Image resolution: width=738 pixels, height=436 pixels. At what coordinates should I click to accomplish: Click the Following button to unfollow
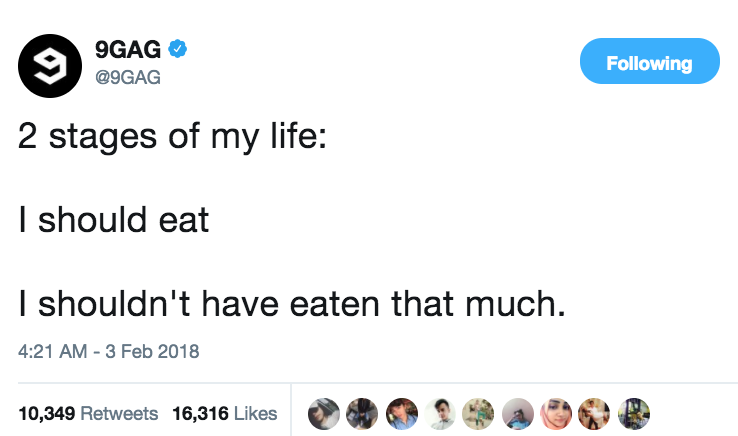[x=649, y=63]
